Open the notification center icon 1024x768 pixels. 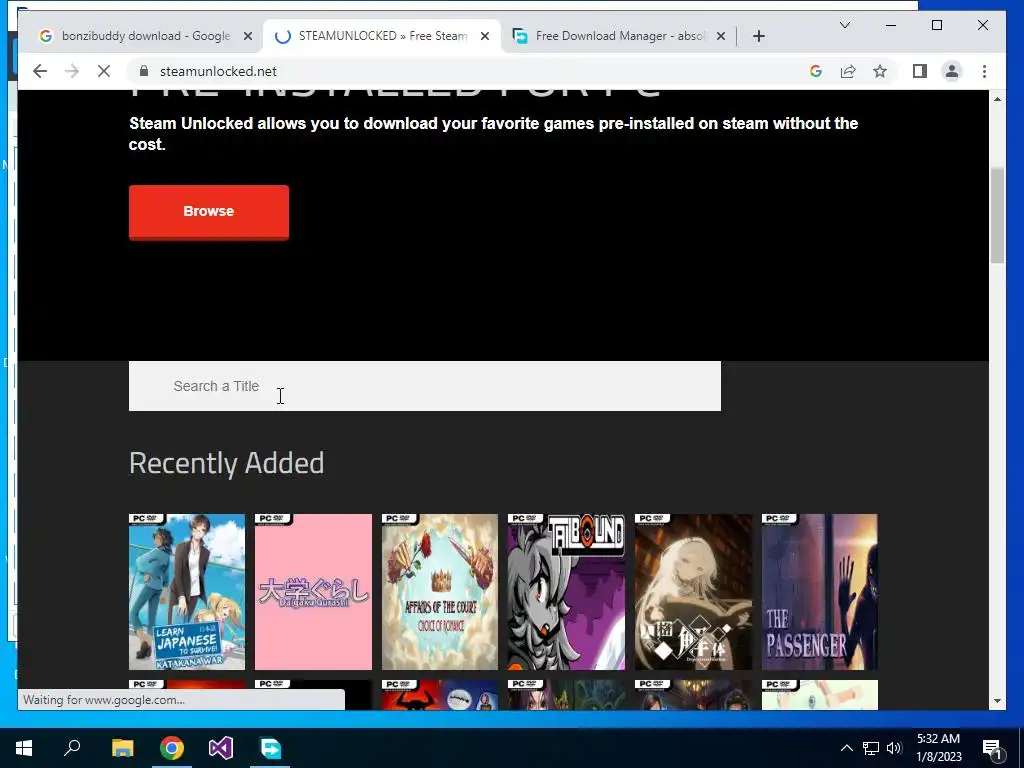tap(993, 748)
